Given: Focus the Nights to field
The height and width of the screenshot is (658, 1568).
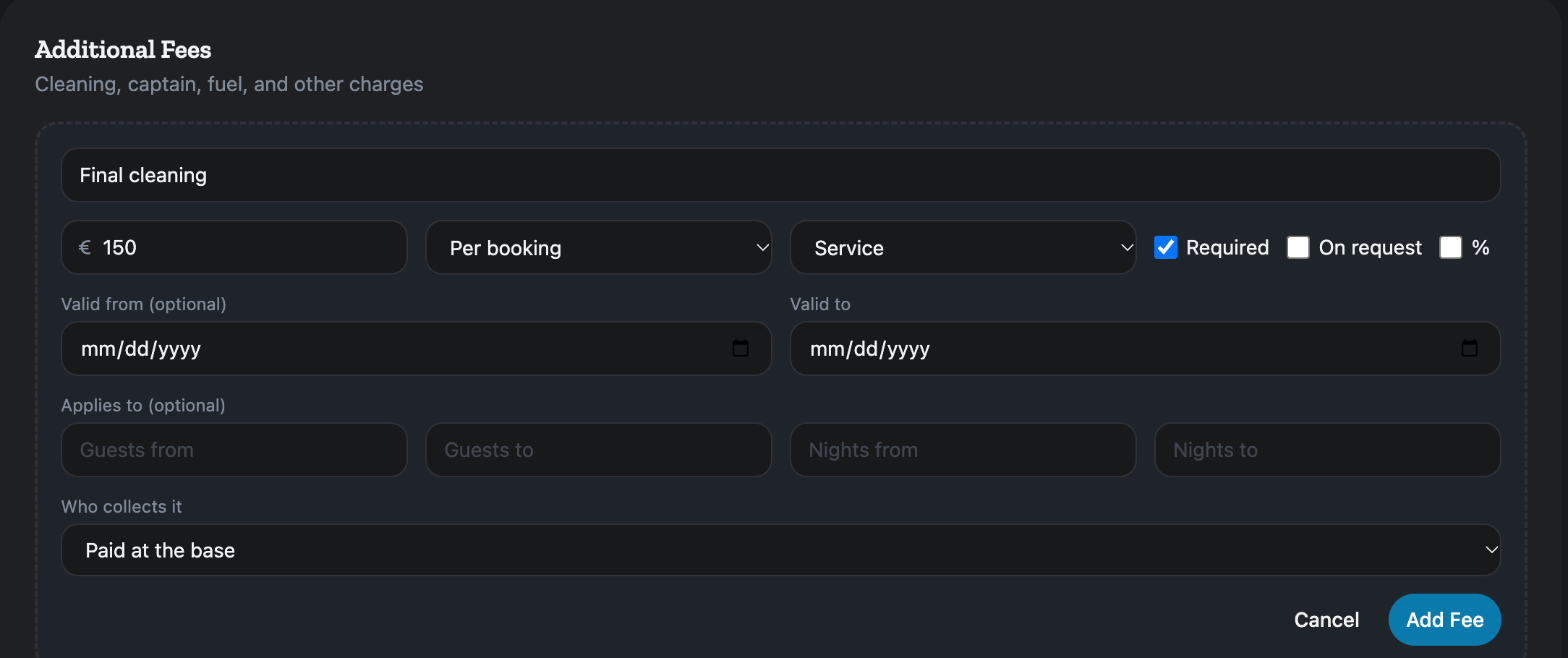Looking at the screenshot, I should (1328, 450).
